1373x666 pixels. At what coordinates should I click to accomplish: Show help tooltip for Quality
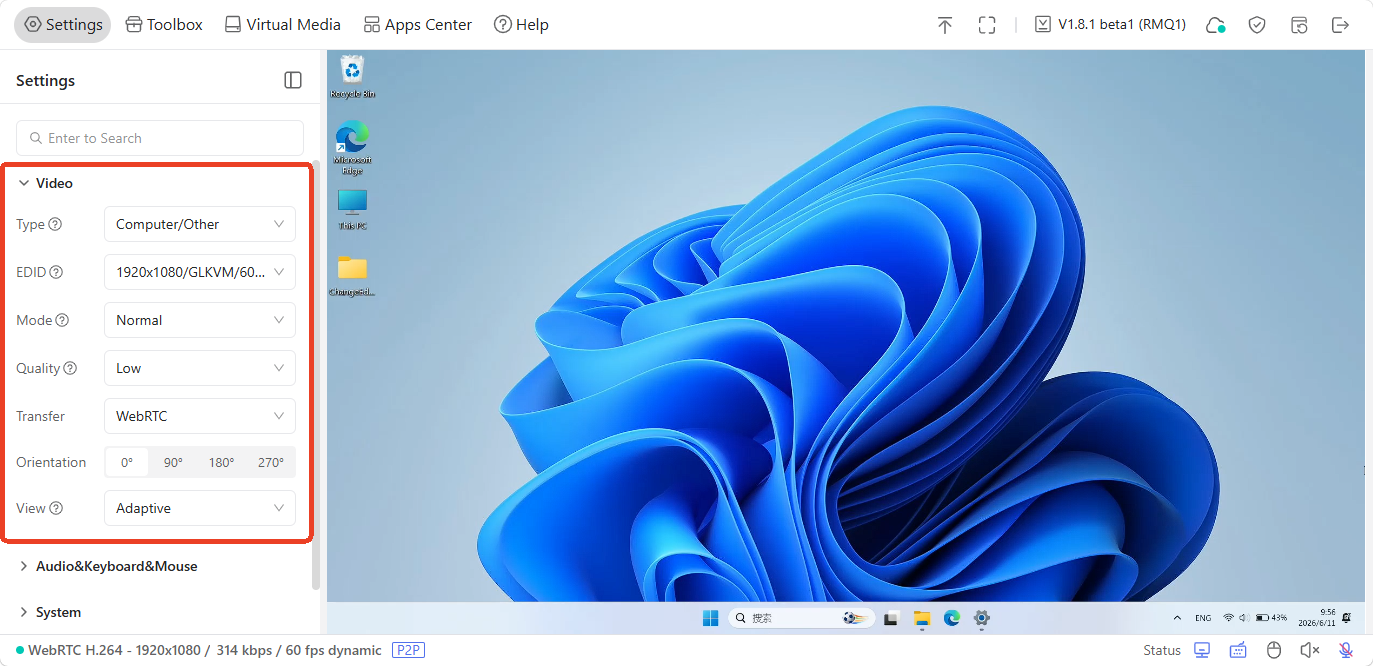tap(70, 368)
